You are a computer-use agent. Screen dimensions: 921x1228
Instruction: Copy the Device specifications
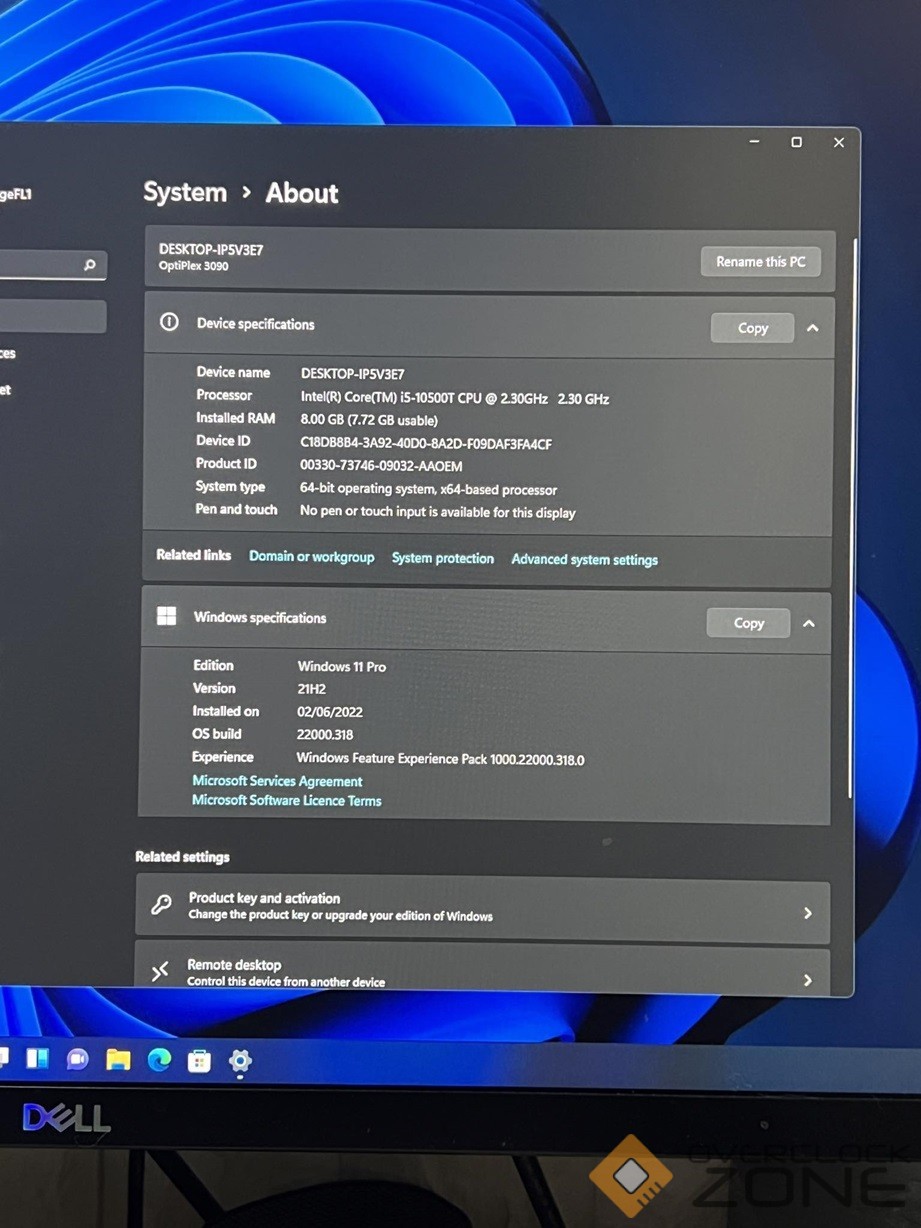coord(752,328)
